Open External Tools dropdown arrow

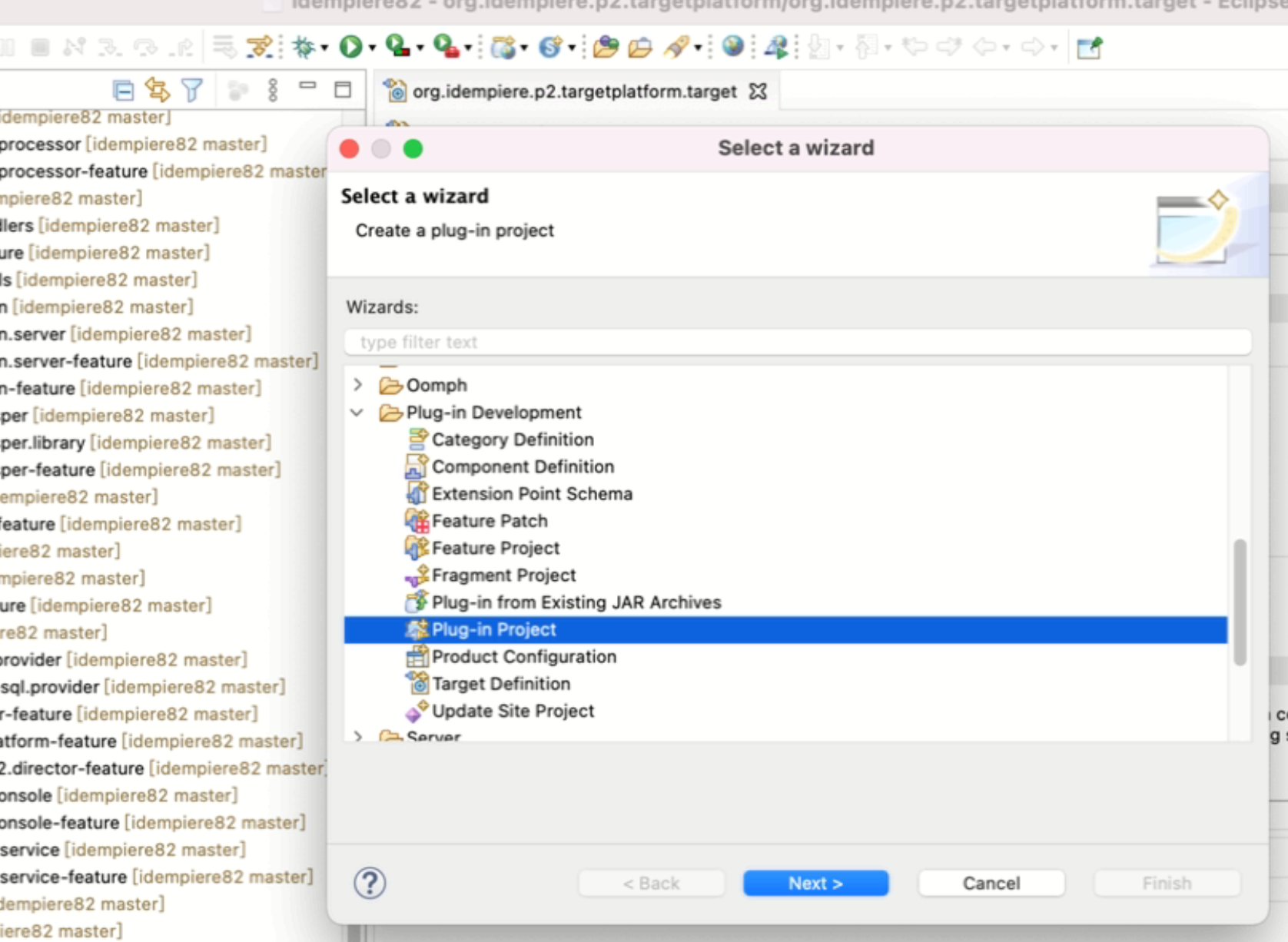467,48
